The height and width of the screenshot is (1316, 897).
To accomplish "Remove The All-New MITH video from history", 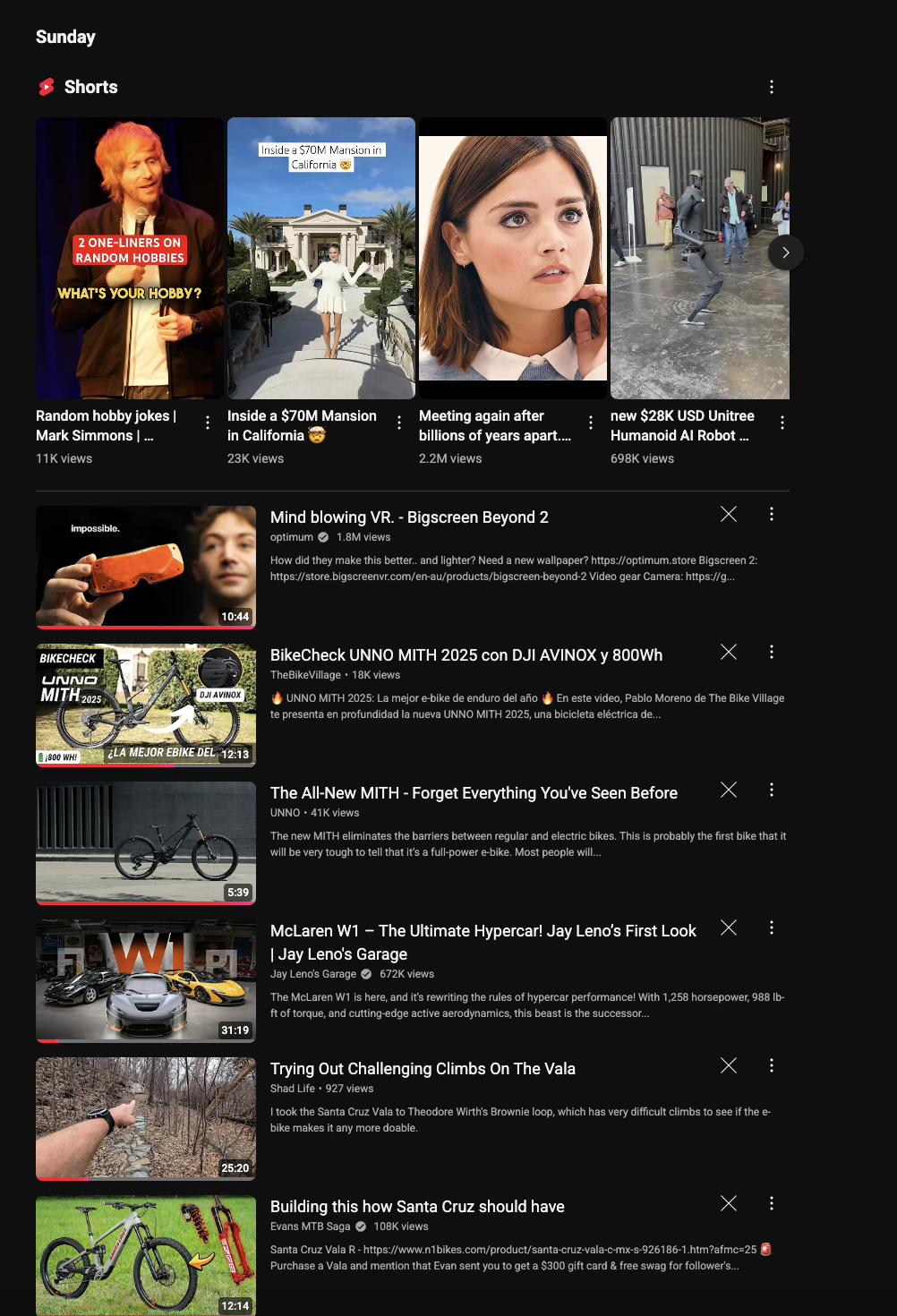I will click(729, 790).
